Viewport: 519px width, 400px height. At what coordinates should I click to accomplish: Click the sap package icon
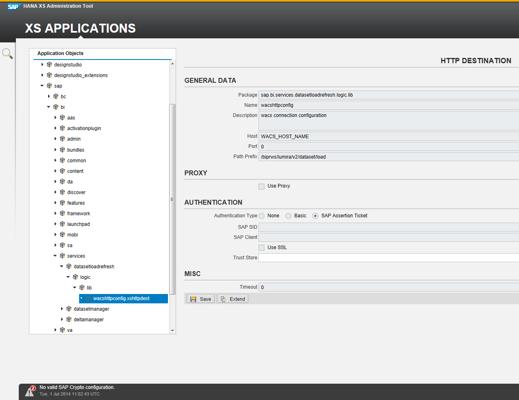point(49,86)
